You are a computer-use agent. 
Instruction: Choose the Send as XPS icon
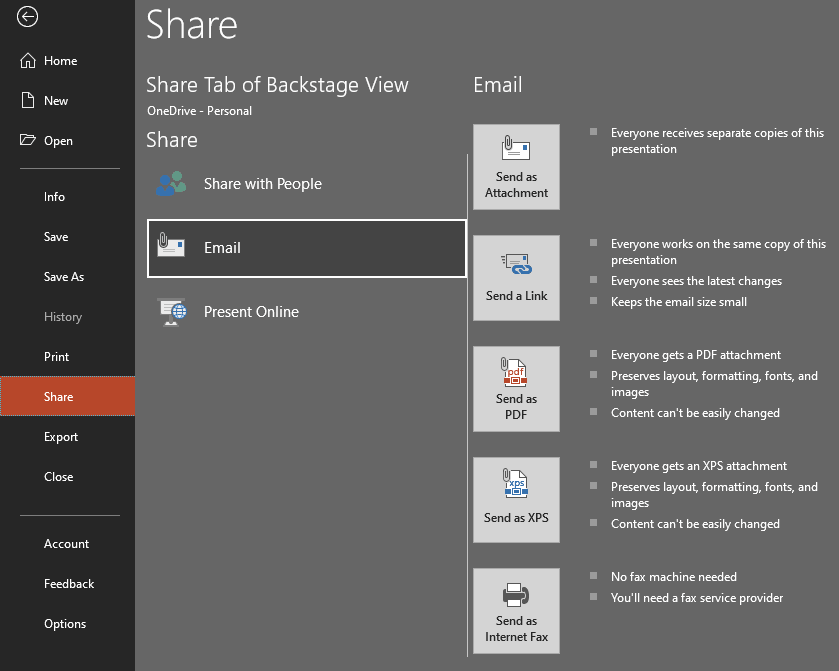coord(516,481)
